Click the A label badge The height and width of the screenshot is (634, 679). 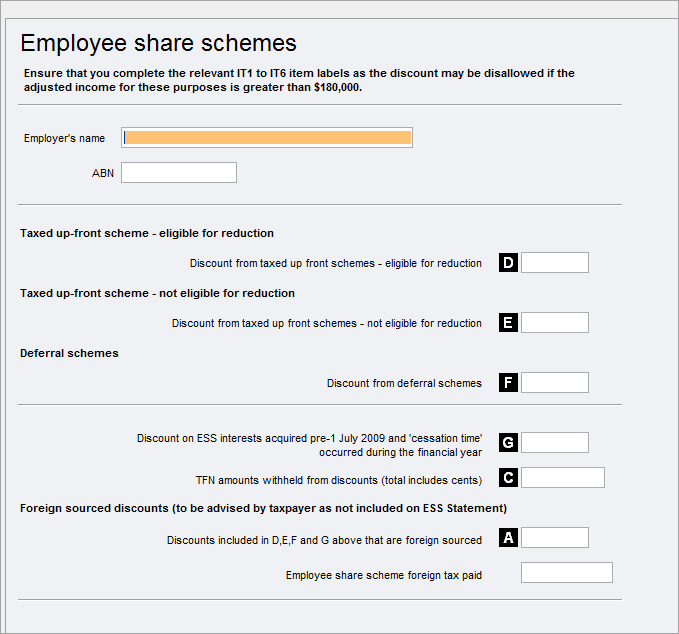508,538
